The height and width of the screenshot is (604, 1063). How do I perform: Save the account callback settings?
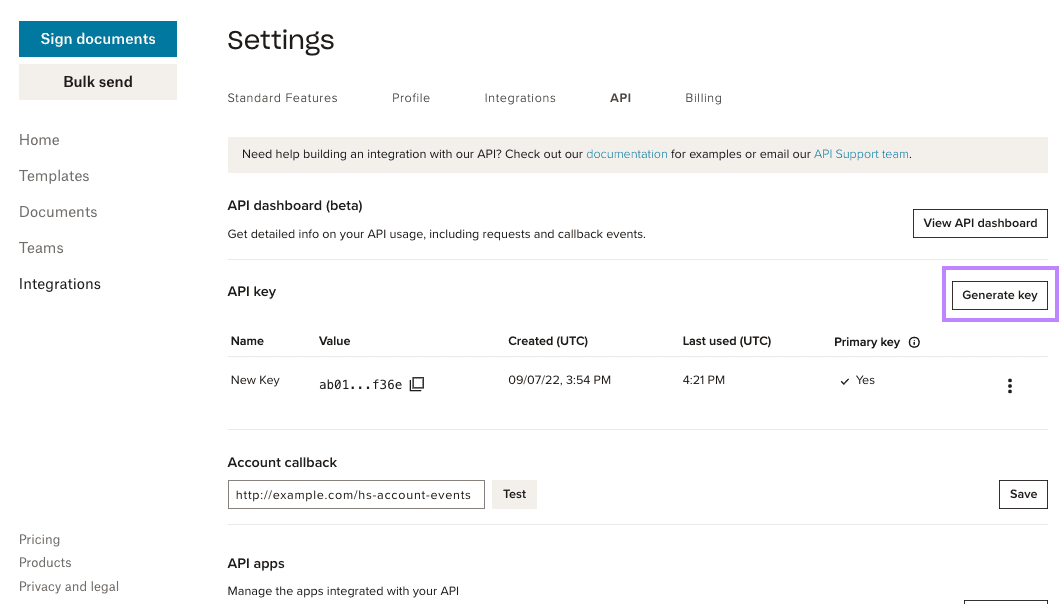point(1022,494)
